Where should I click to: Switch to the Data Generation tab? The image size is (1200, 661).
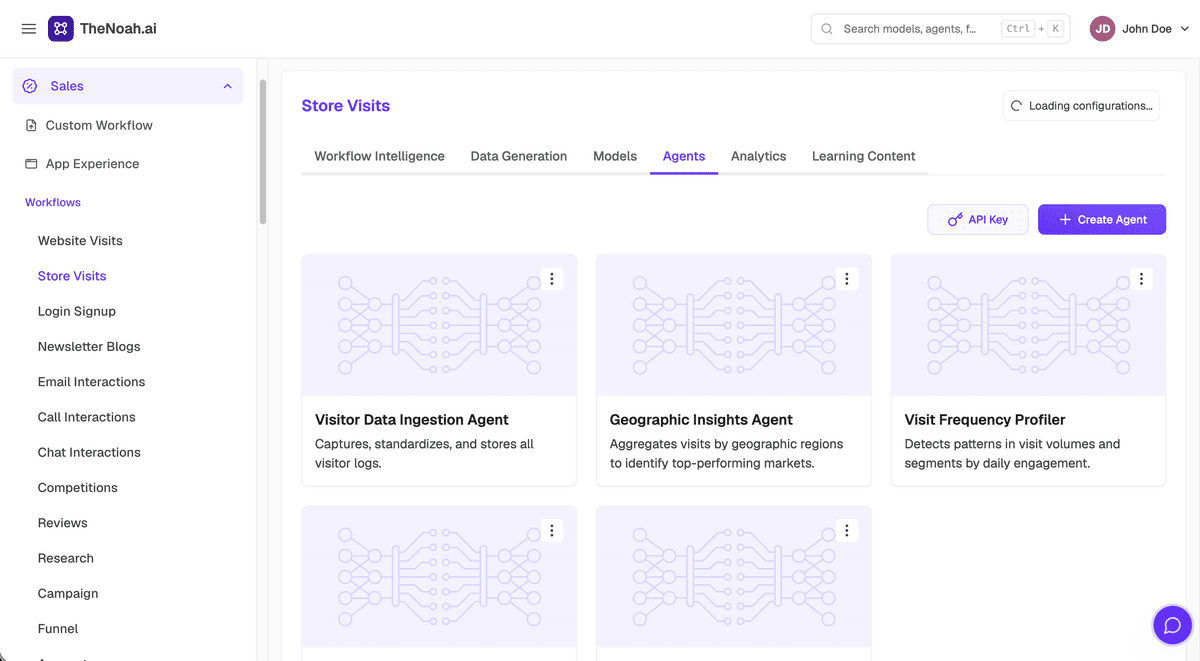tap(519, 156)
